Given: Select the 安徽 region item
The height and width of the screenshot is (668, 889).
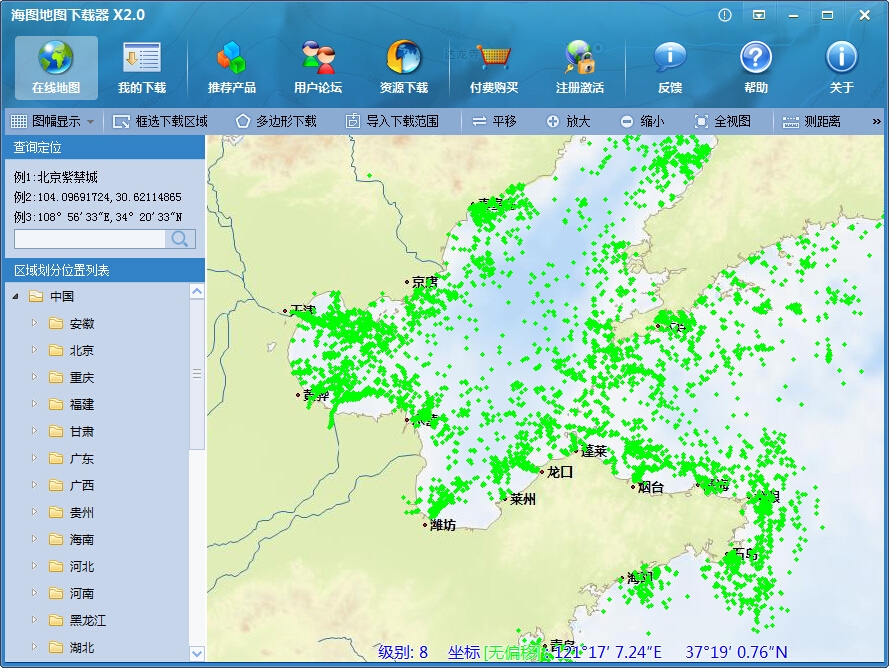Looking at the screenshot, I should (82, 324).
